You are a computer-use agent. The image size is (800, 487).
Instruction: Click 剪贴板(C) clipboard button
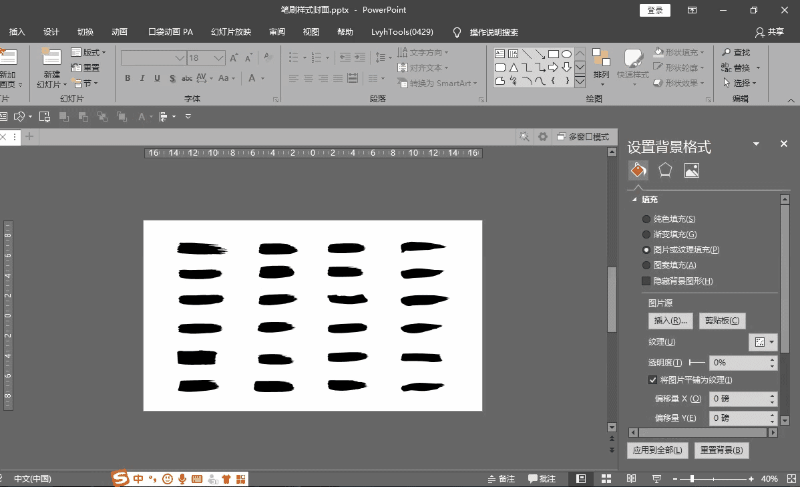[x=722, y=320]
